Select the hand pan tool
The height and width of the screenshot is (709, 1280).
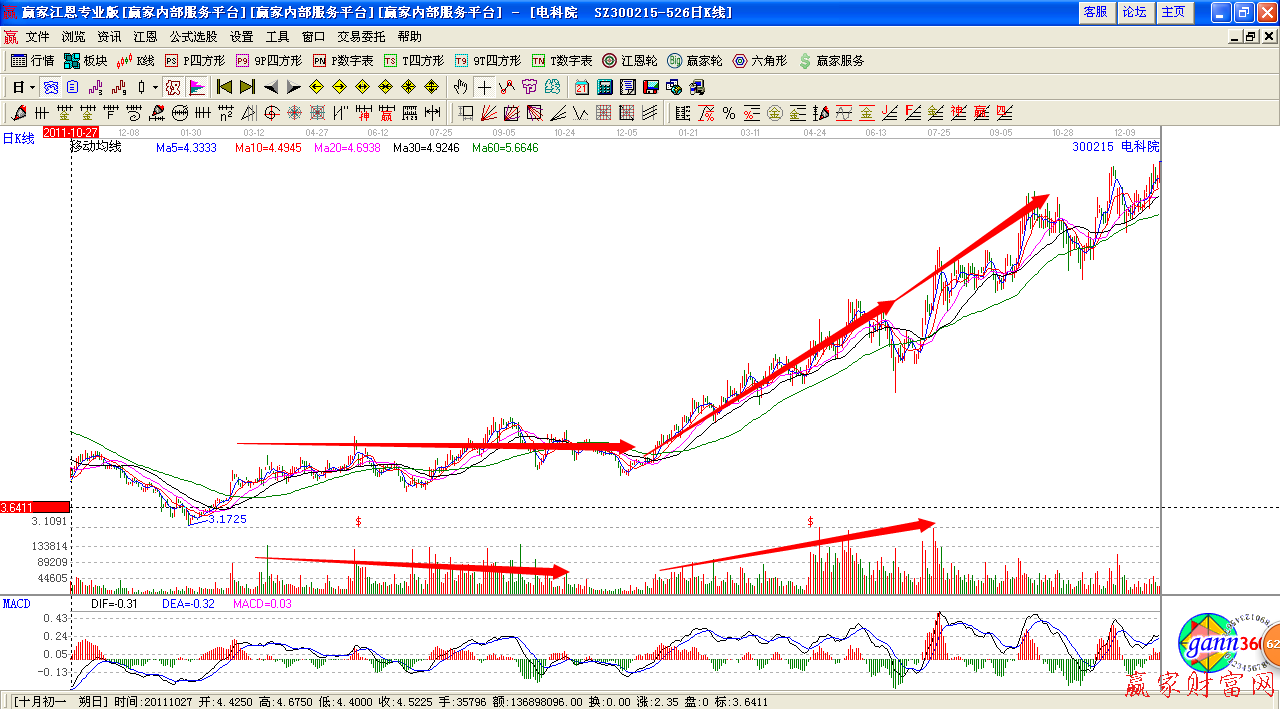pyautogui.click(x=461, y=87)
